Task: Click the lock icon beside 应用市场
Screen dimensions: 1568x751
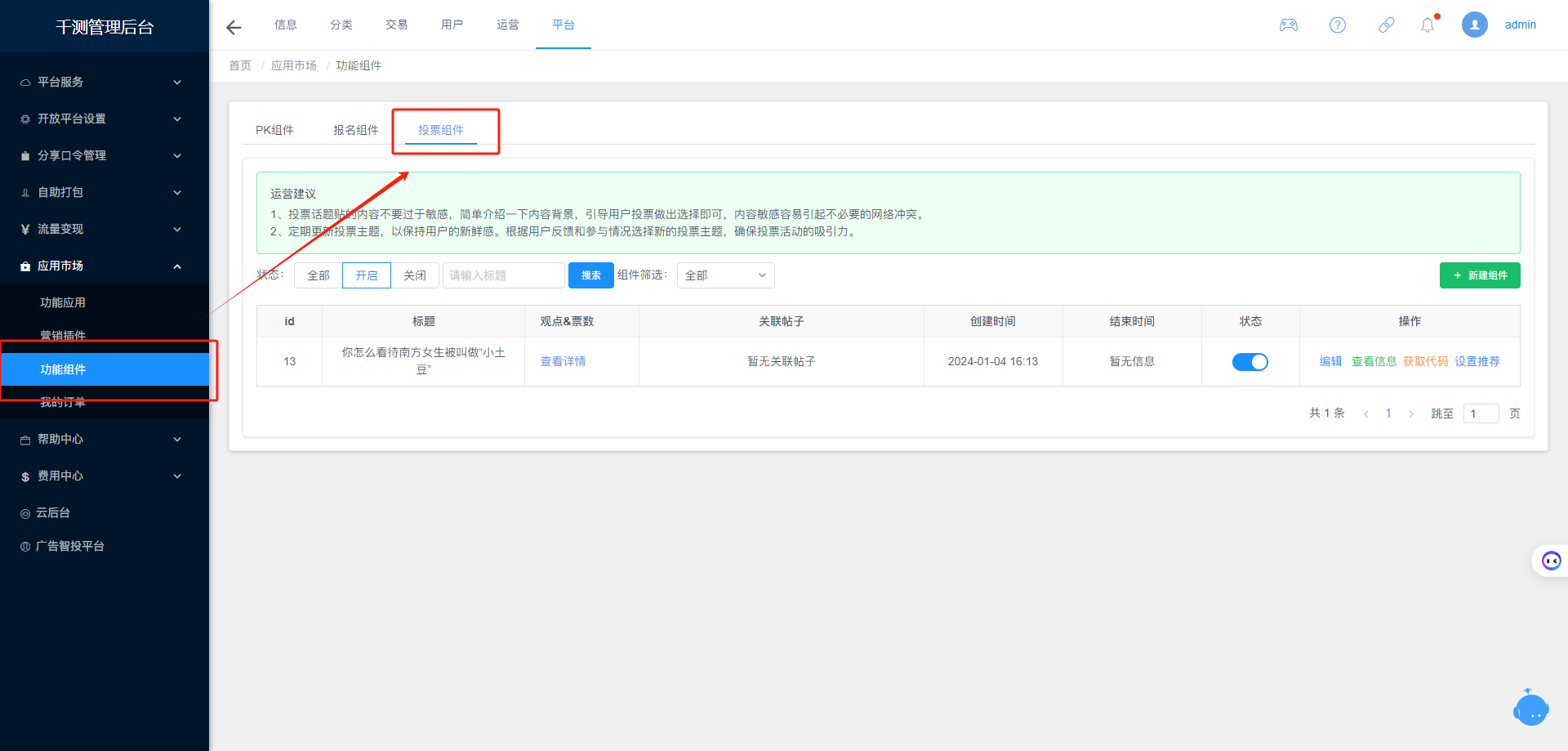Action: click(x=25, y=266)
